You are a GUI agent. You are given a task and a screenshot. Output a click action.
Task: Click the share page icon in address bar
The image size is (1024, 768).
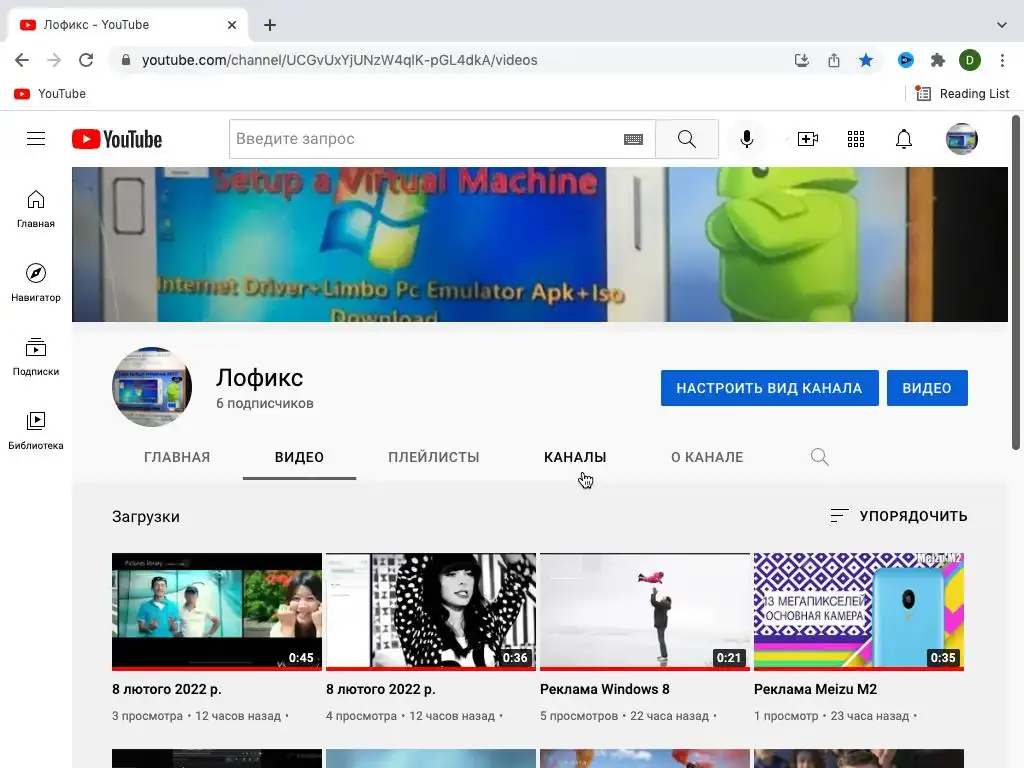pyautogui.click(x=834, y=60)
